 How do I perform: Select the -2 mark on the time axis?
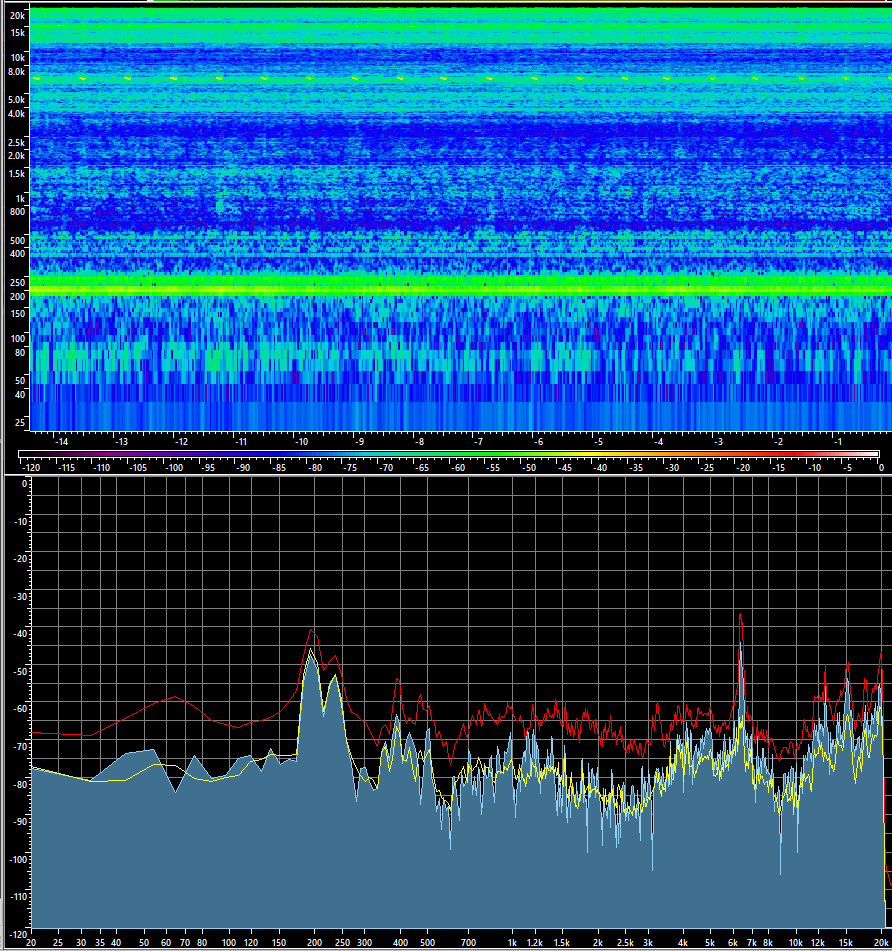(x=778, y=442)
